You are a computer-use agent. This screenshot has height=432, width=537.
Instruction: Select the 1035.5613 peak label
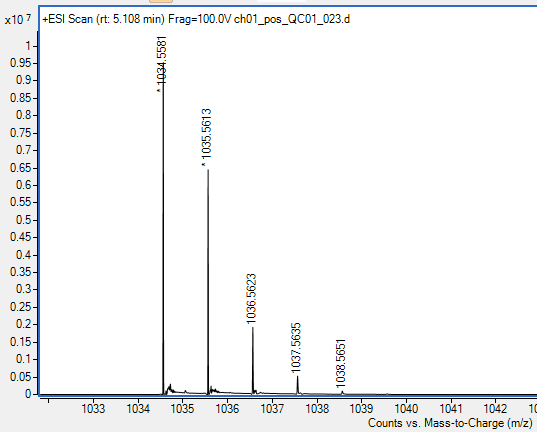coord(206,134)
